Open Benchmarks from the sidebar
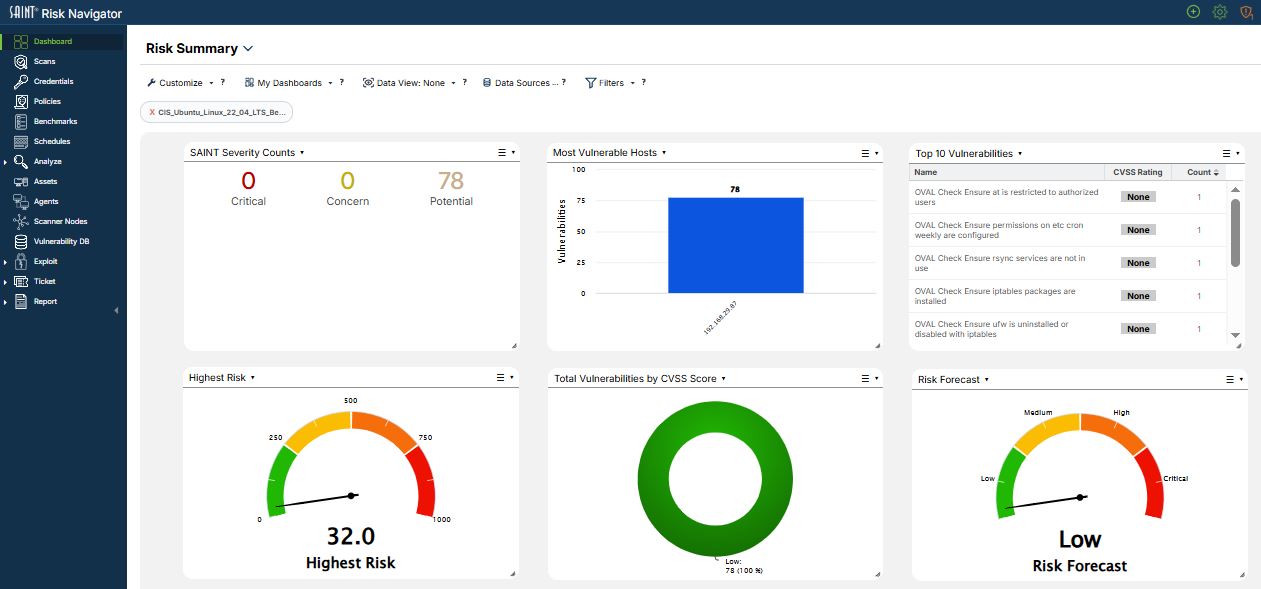1261x589 pixels. (x=55, y=122)
